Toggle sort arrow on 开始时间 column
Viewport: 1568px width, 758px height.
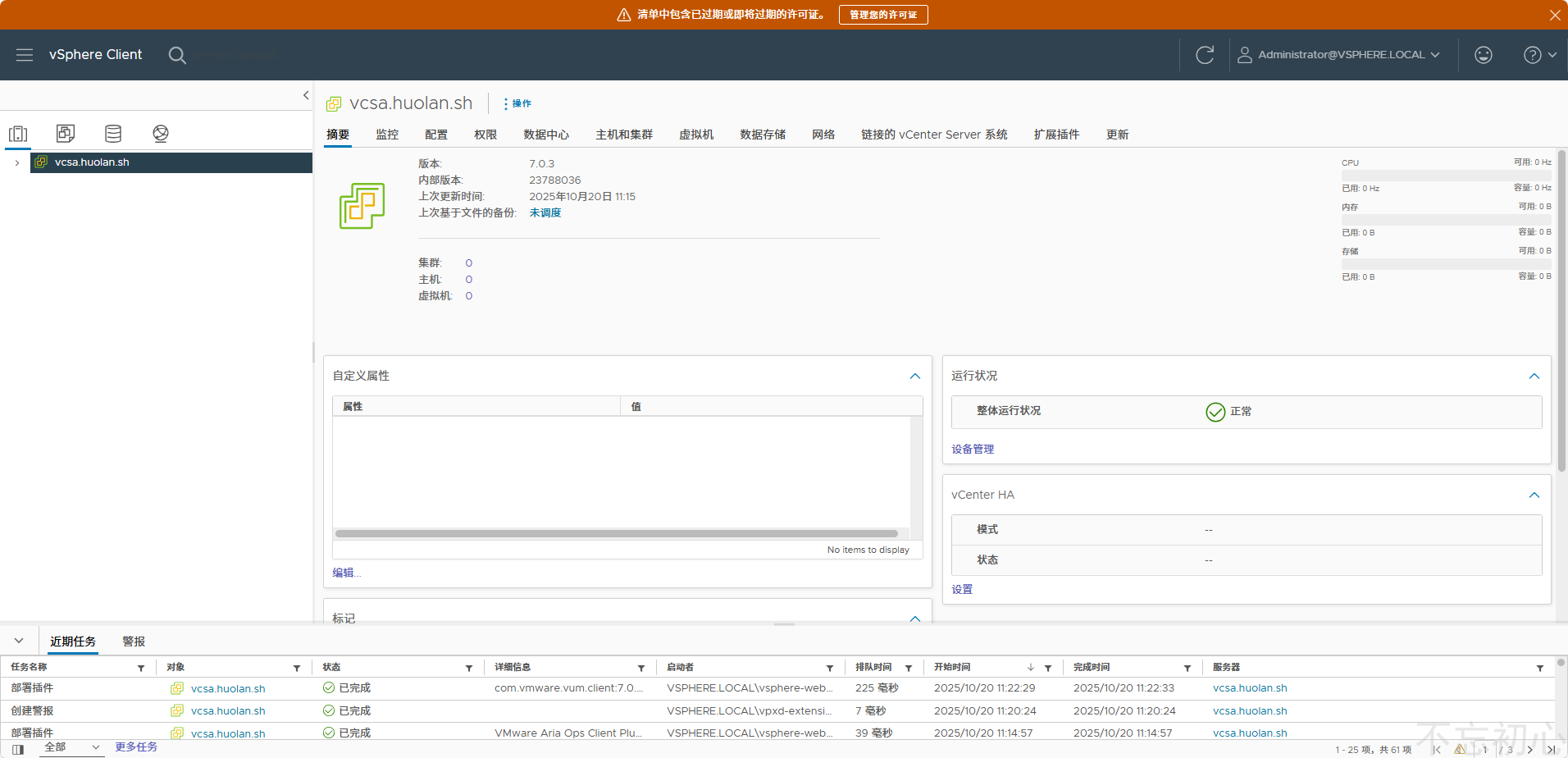[x=1031, y=668]
